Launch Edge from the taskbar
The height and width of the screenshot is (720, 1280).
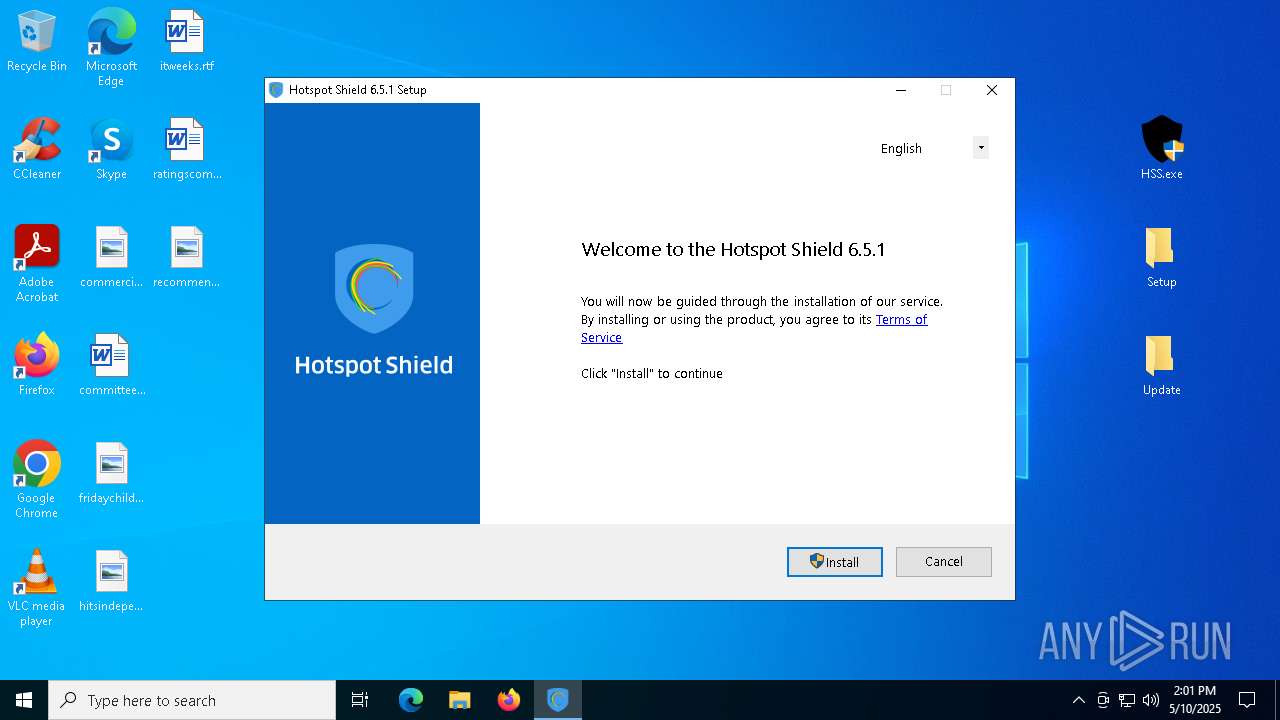pyautogui.click(x=411, y=700)
